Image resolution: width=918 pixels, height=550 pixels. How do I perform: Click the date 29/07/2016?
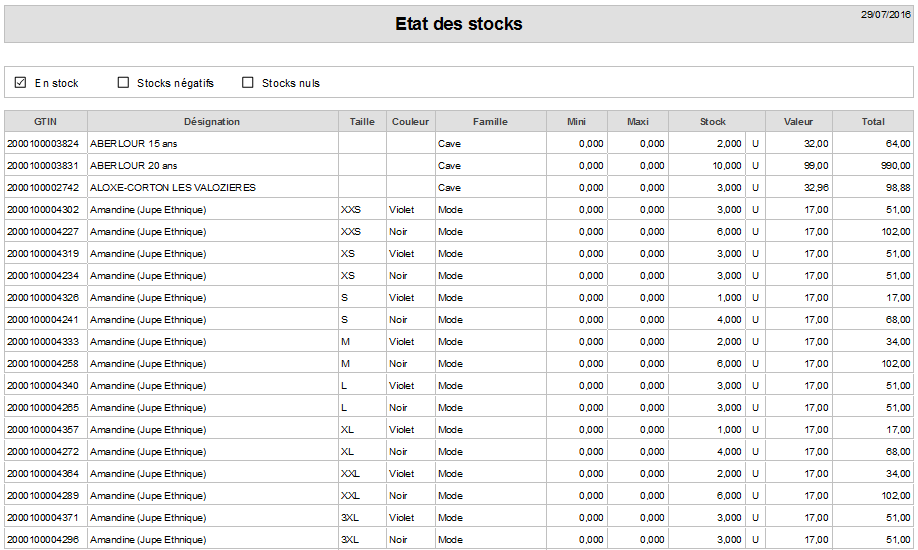pos(885,15)
